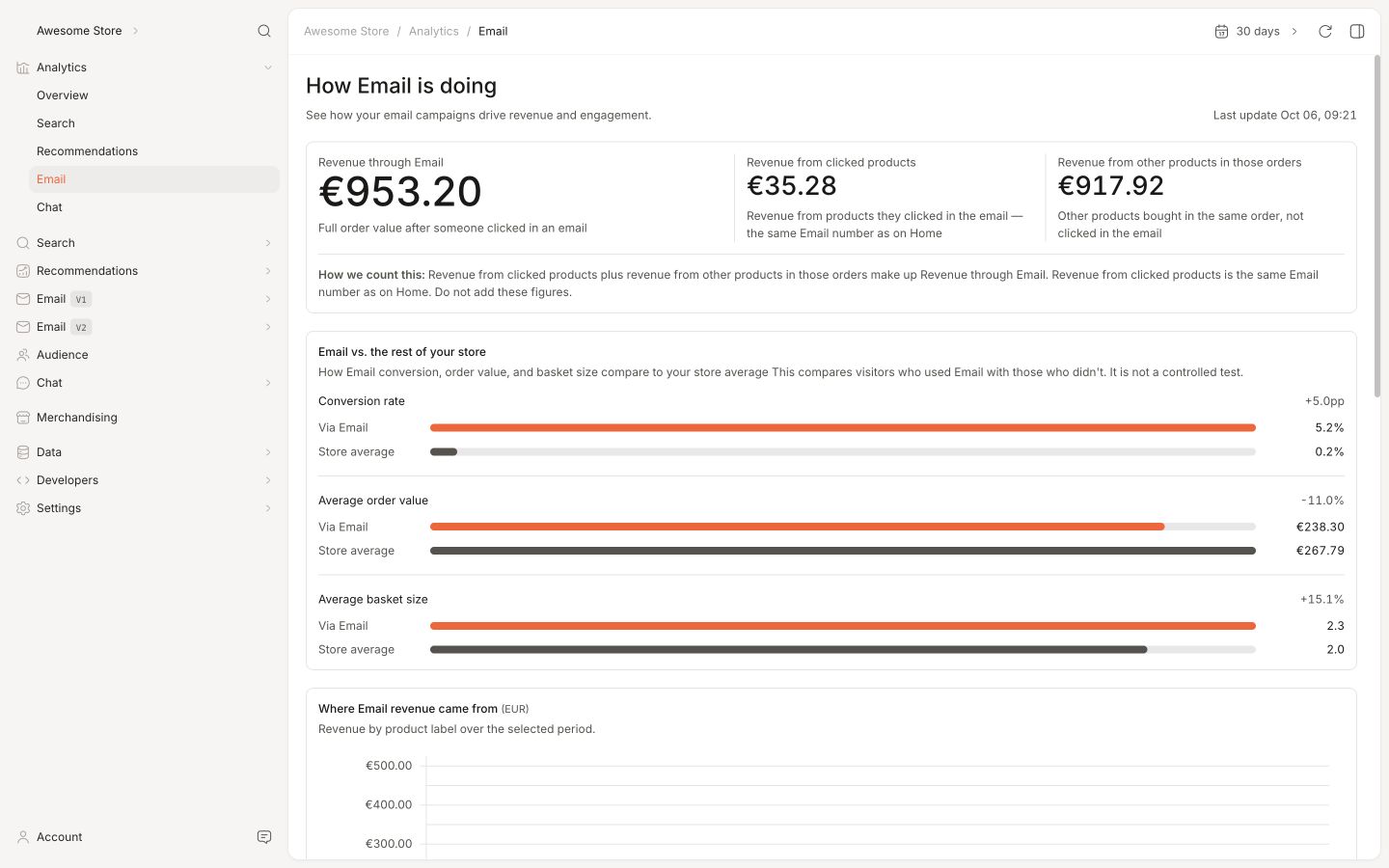
Task: Select the active Email analytics item
Action: 154,179
